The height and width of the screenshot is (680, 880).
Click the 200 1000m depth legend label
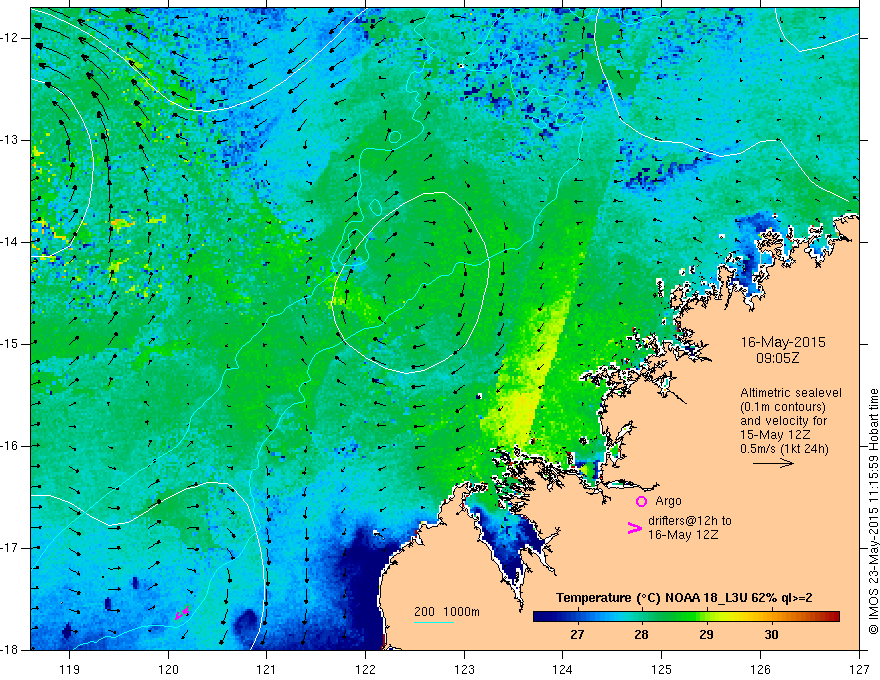point(447,612)
